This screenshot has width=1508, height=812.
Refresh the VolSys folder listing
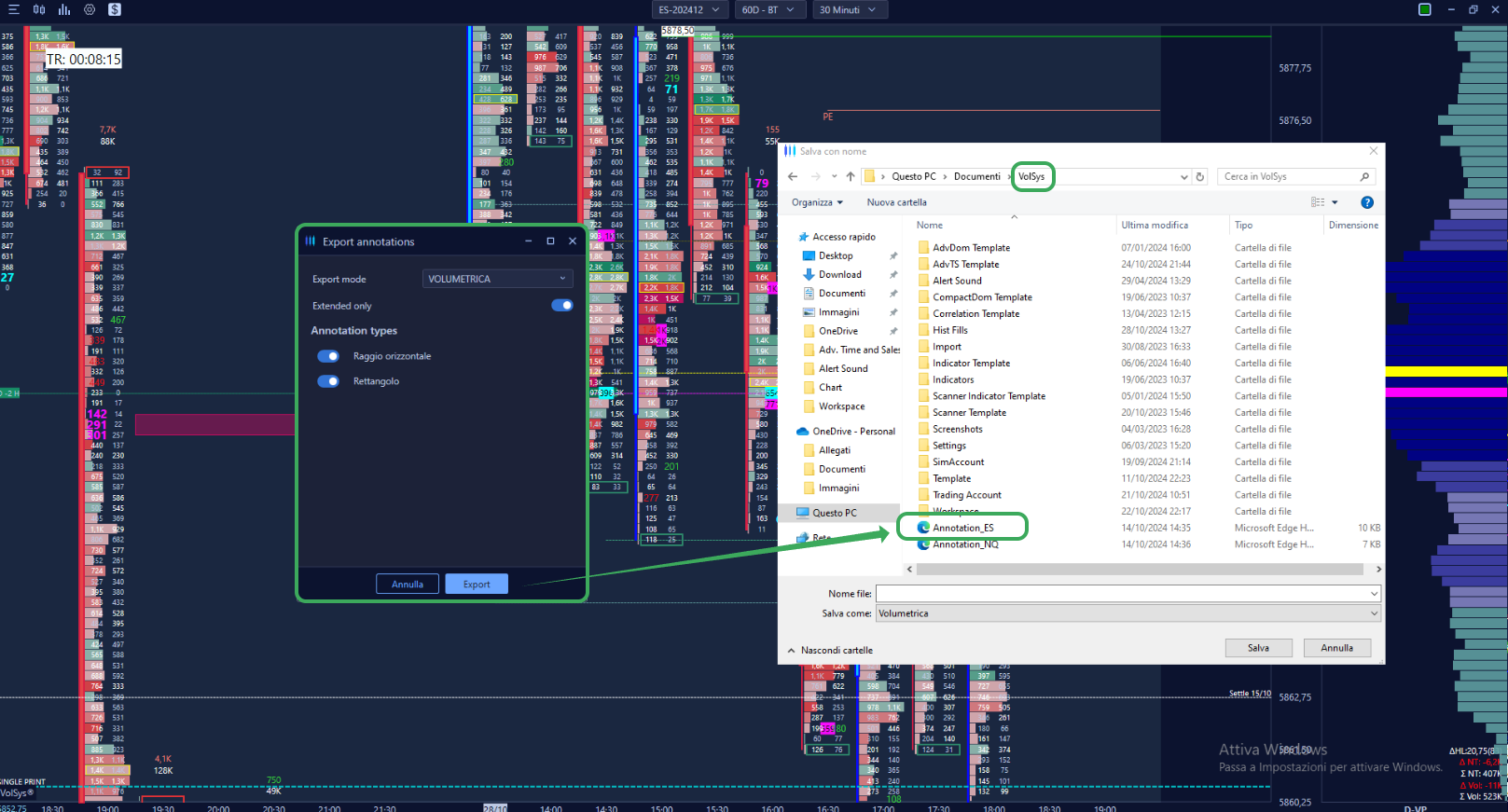[1200, 176]
